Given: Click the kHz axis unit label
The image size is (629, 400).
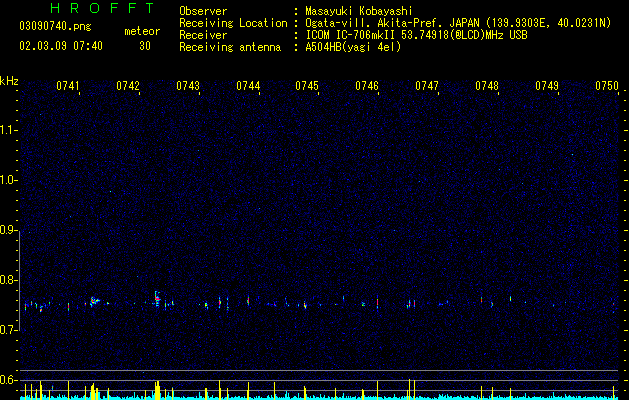Looking at the screenshot, I should click(9, 81).
